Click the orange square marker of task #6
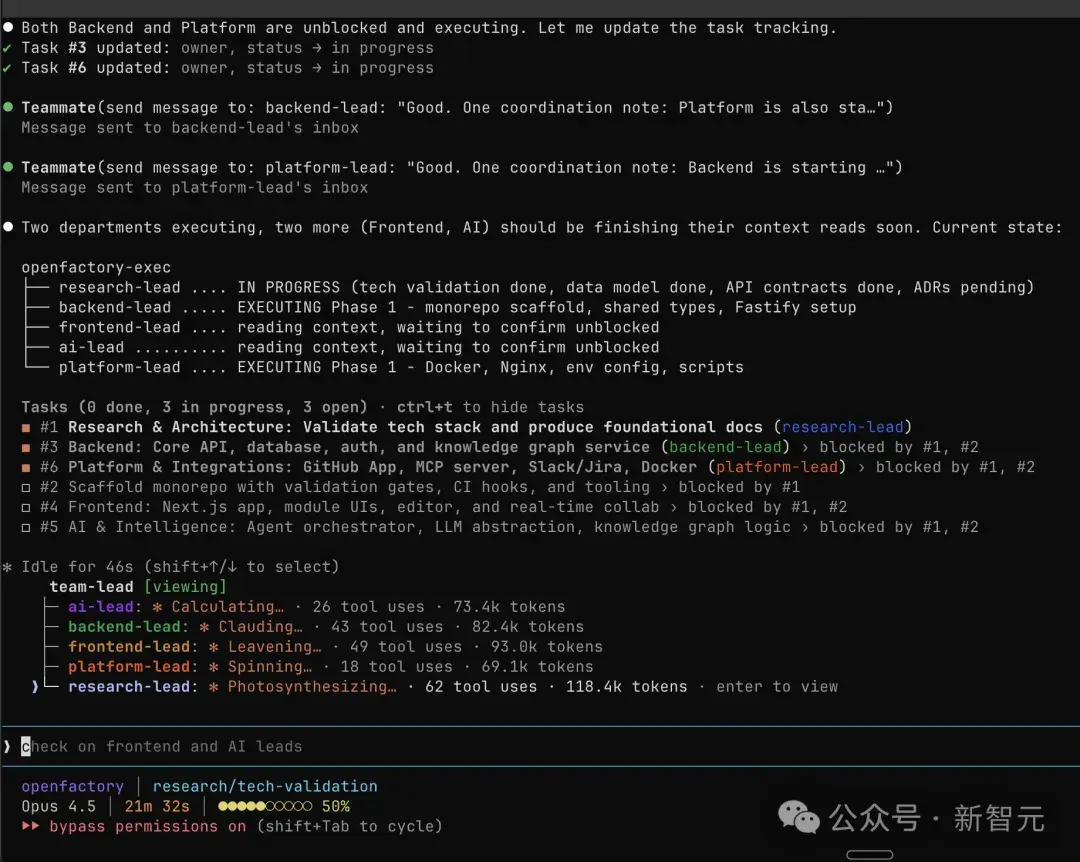The image size is (1080, 862). point(26,467)
